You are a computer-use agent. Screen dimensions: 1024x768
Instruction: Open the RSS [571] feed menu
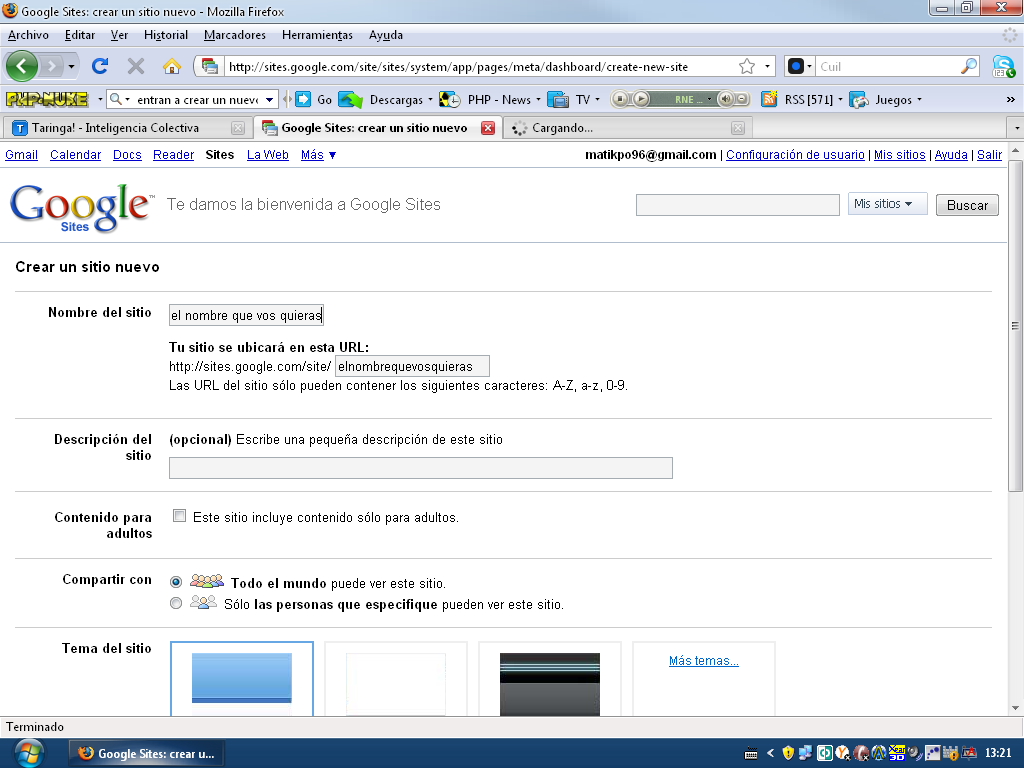pos(802,99)
